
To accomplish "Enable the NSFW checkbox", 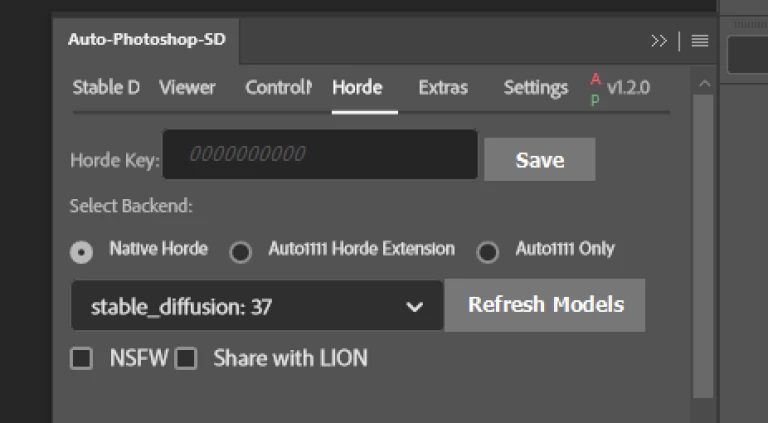I will (x=81, y=358).
